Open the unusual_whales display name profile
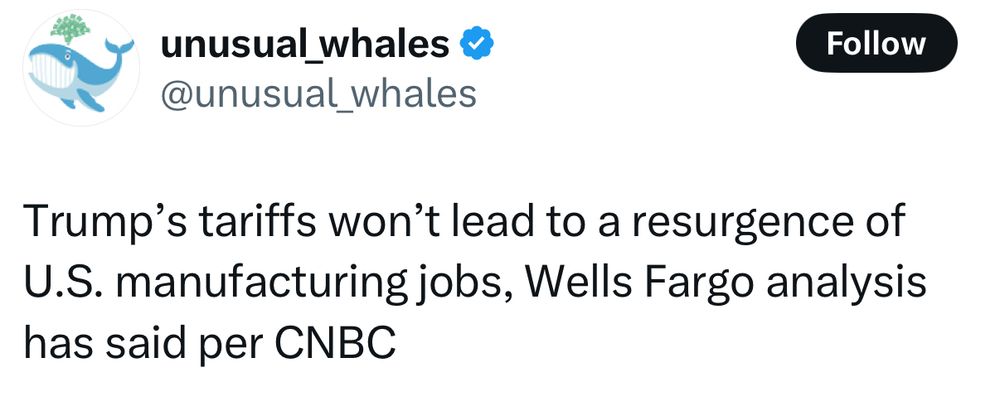 pyautogui.click(x=305, y=44)
